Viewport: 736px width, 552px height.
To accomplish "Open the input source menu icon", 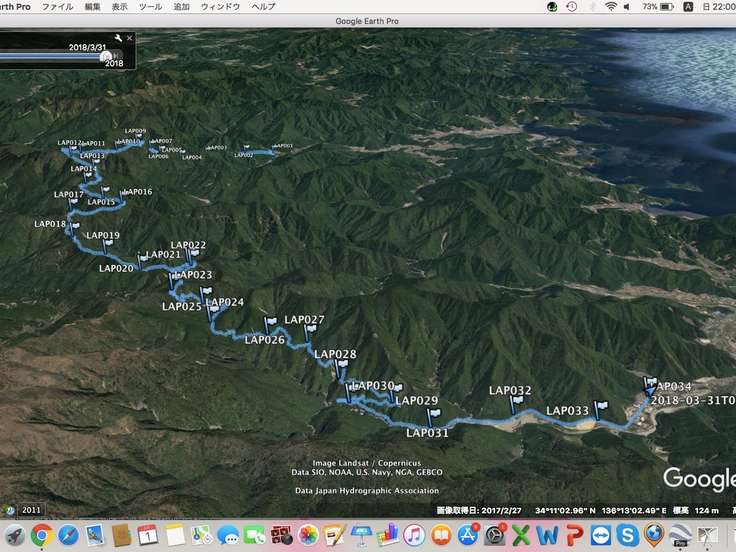I will pyautogui.click(x=688, y=7).
